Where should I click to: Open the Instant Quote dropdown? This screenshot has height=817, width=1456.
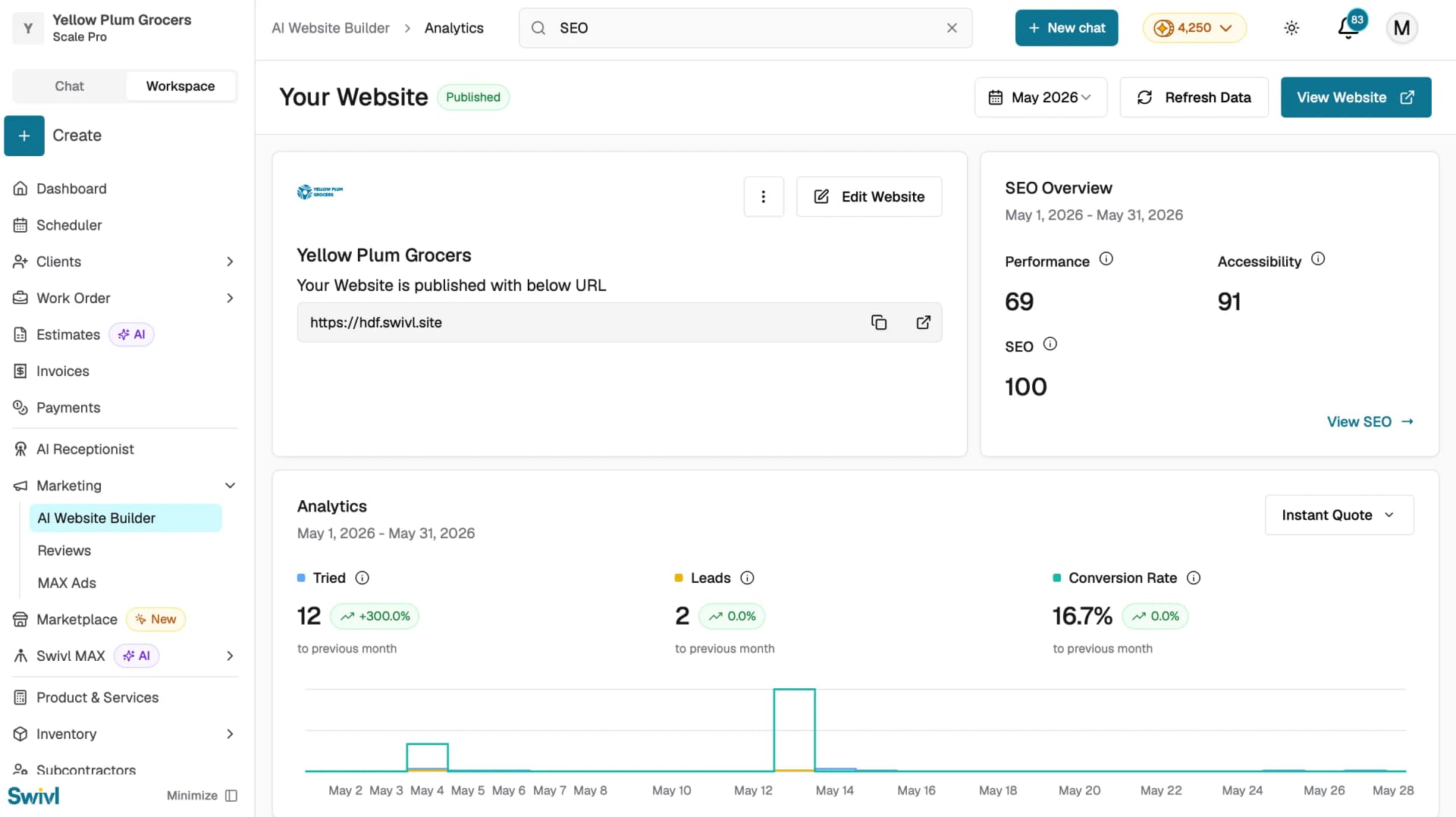pyautogui.click(x=1338, y=515)
